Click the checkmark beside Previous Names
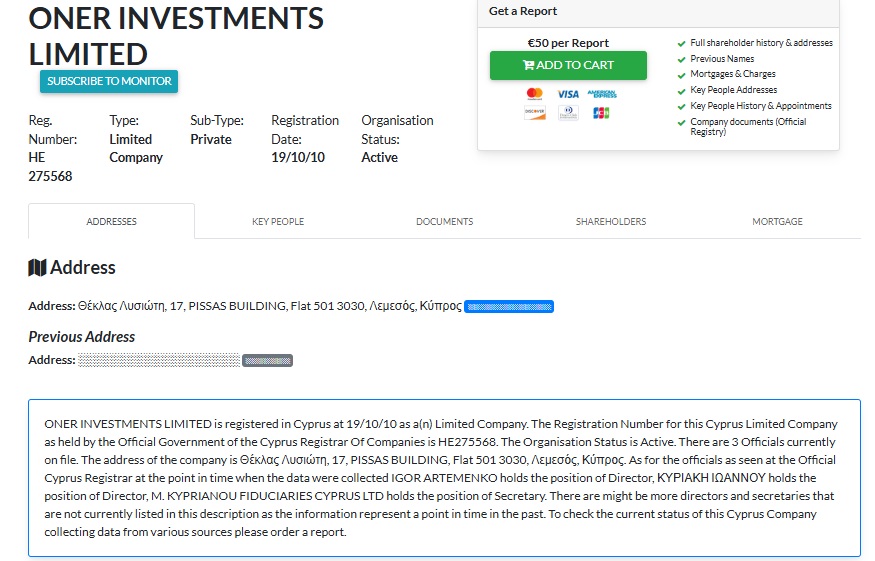This screenshot has width=875, height=561. click(681, 59)
